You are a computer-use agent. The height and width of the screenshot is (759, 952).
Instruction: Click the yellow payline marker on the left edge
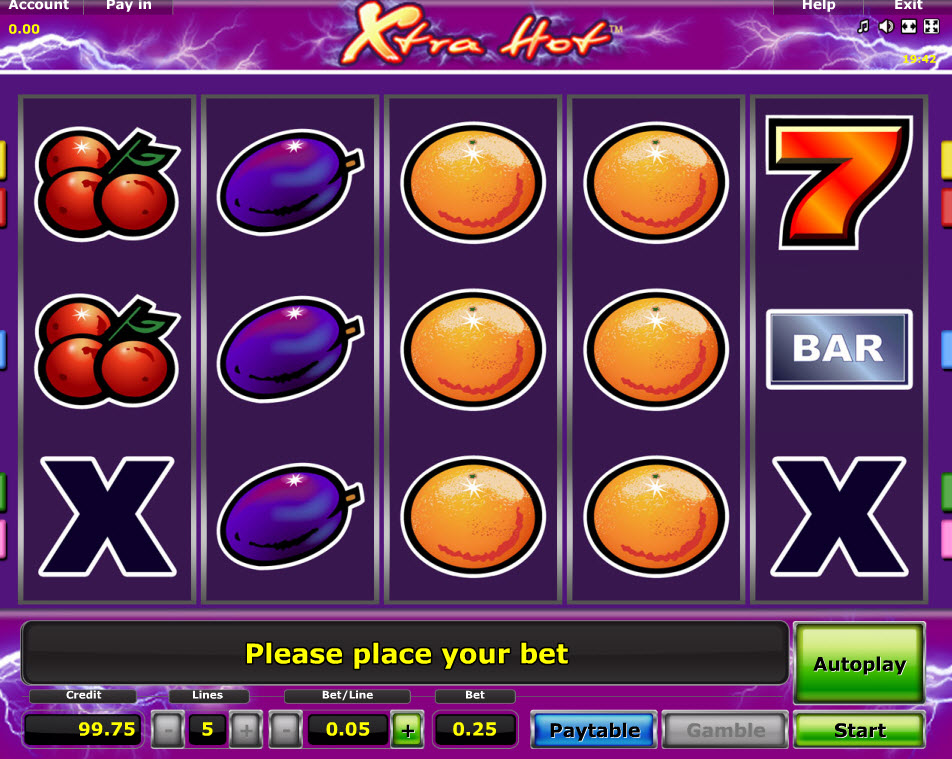click(x=2, y=160)
